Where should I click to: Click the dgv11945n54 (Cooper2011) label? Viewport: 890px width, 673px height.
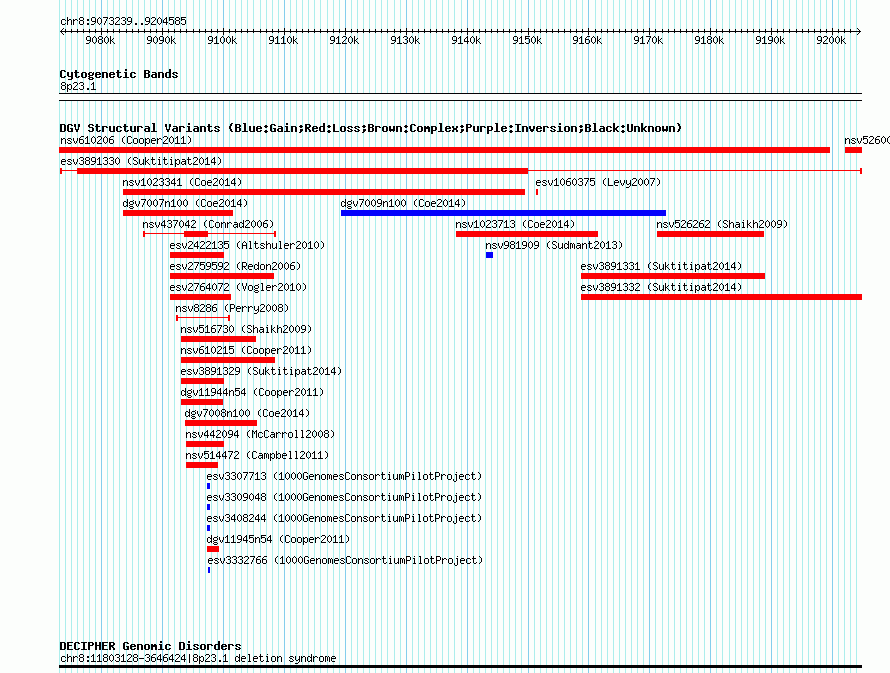[278, 539]
